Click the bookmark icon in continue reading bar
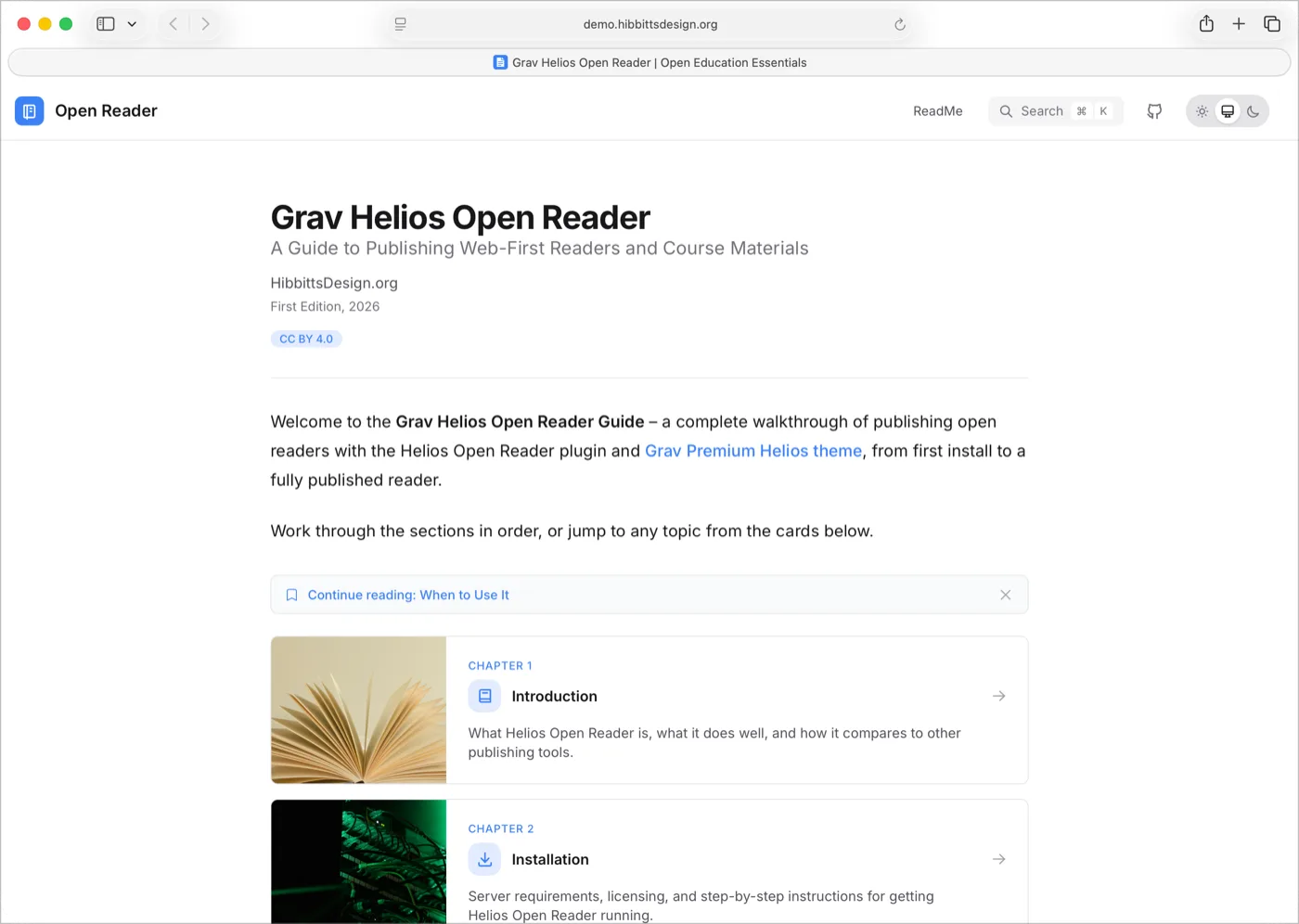This screenshot has height=924, width=1299. 291,595
